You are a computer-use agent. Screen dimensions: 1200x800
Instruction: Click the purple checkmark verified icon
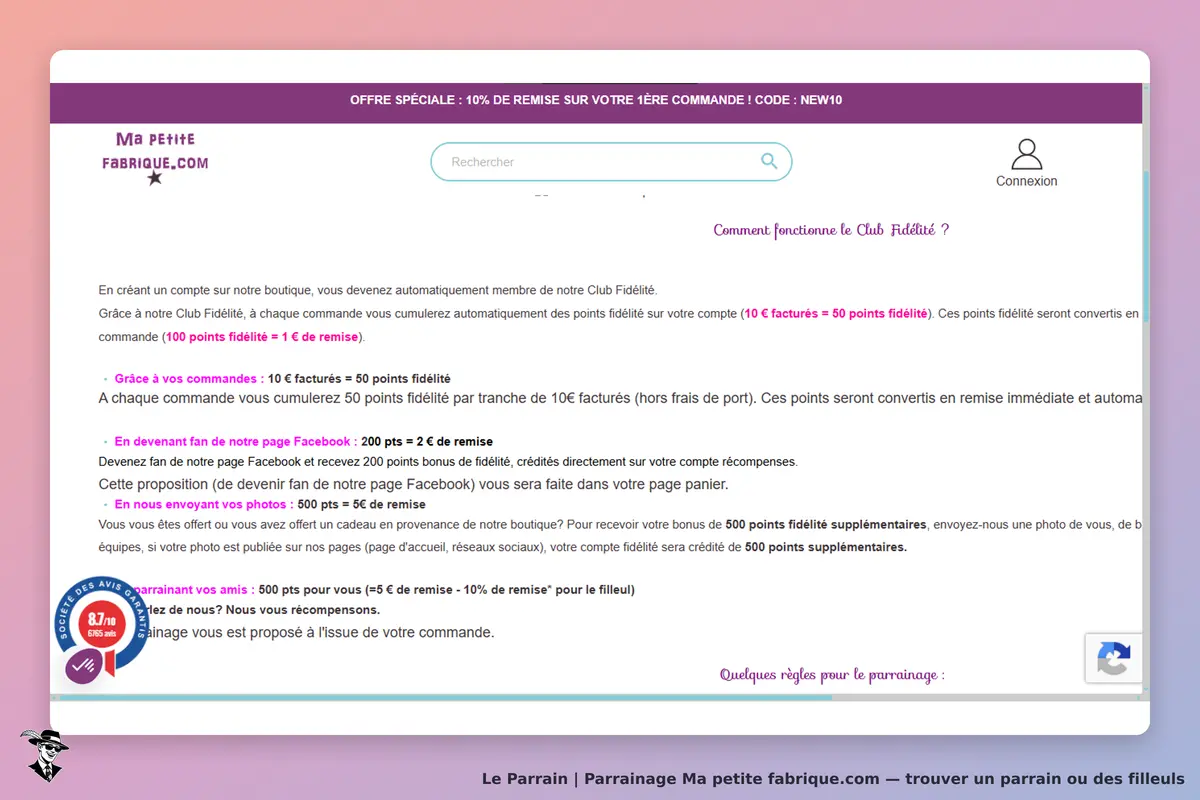click(83, 665)
